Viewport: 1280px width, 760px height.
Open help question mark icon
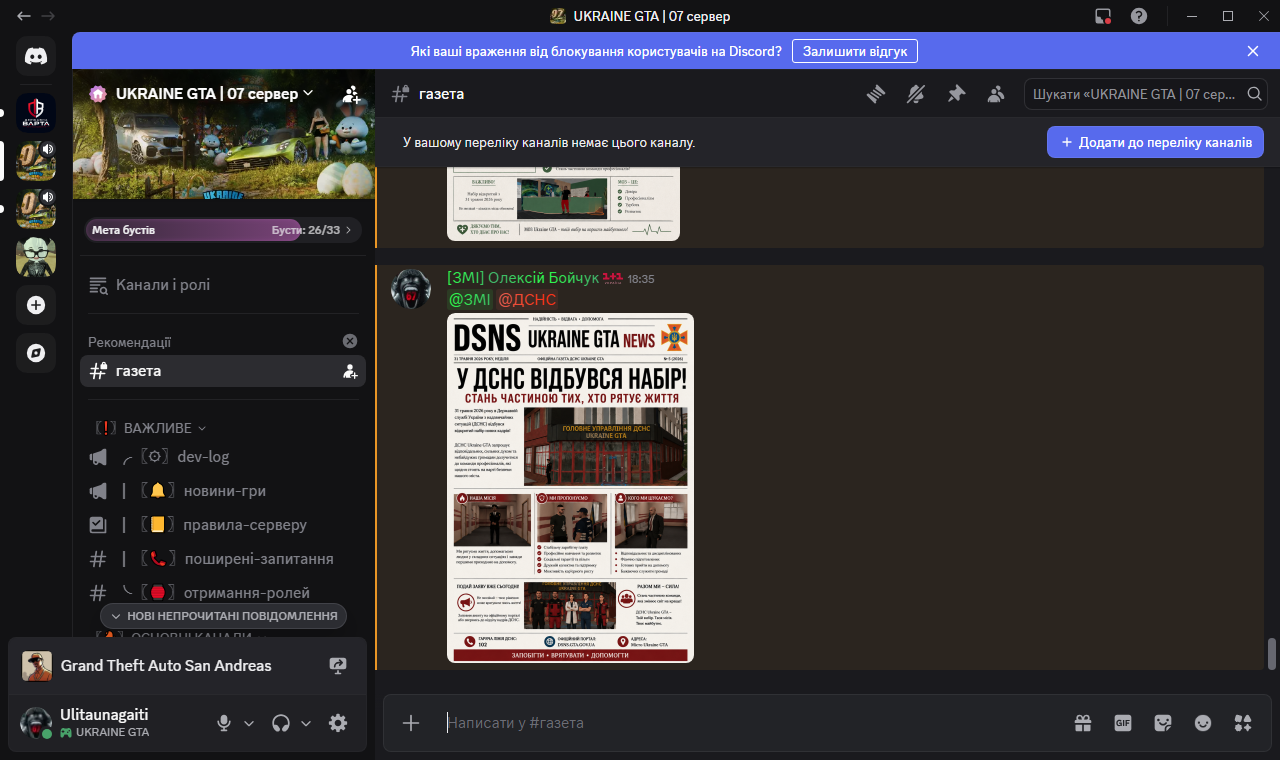[x=1139, y=16]
